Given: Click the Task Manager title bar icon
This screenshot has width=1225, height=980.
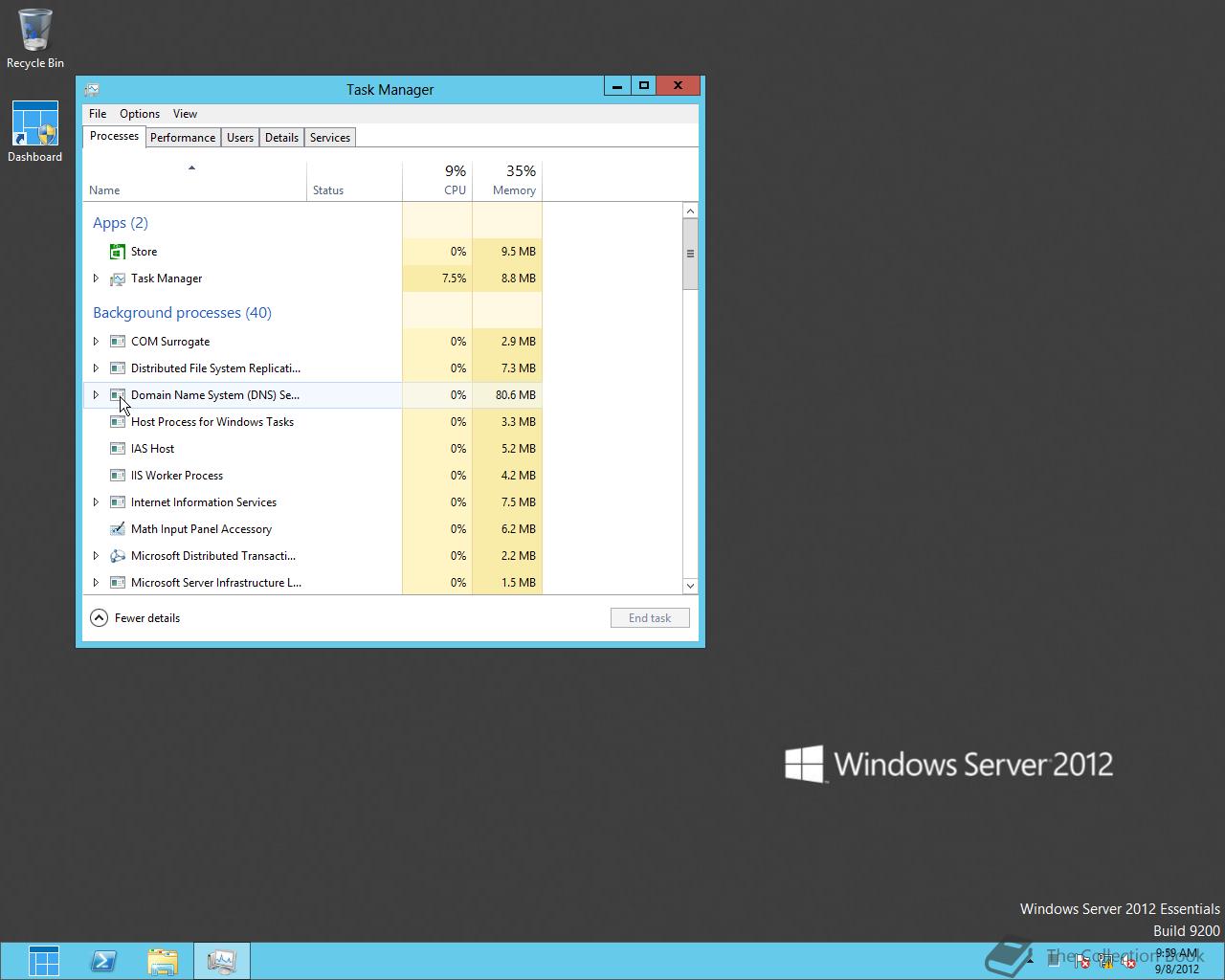Looking at the screenshot, I should tap(92, 89).
